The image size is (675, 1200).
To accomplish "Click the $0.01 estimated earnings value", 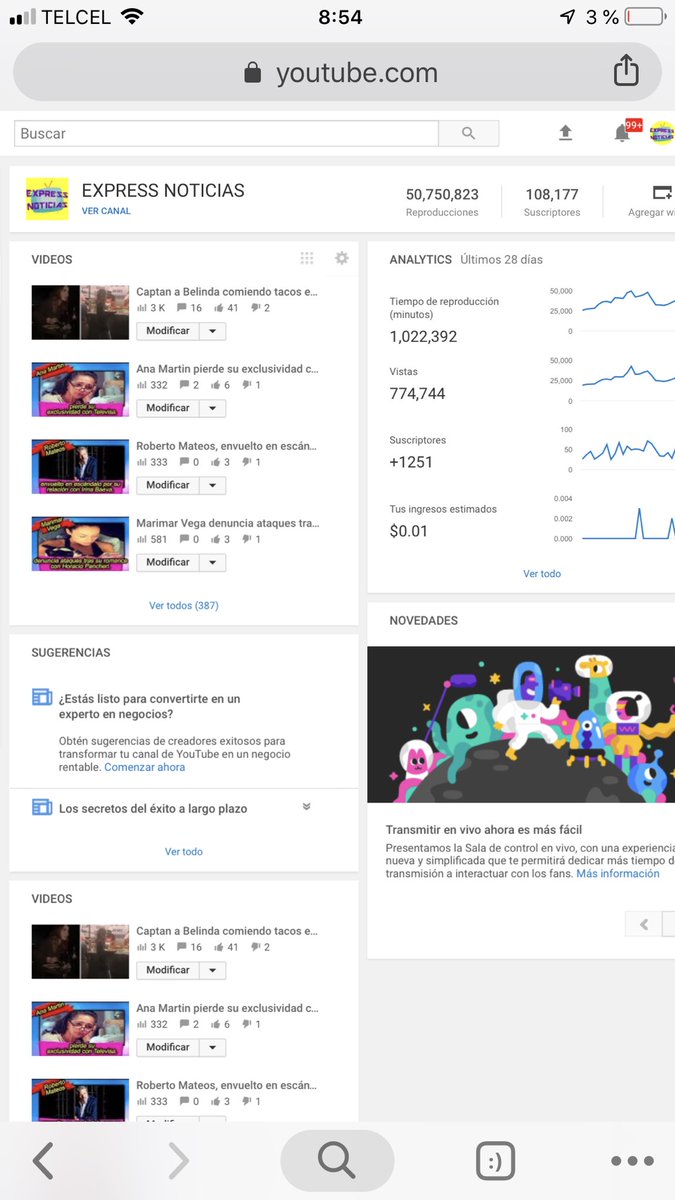I will (409, 531).
